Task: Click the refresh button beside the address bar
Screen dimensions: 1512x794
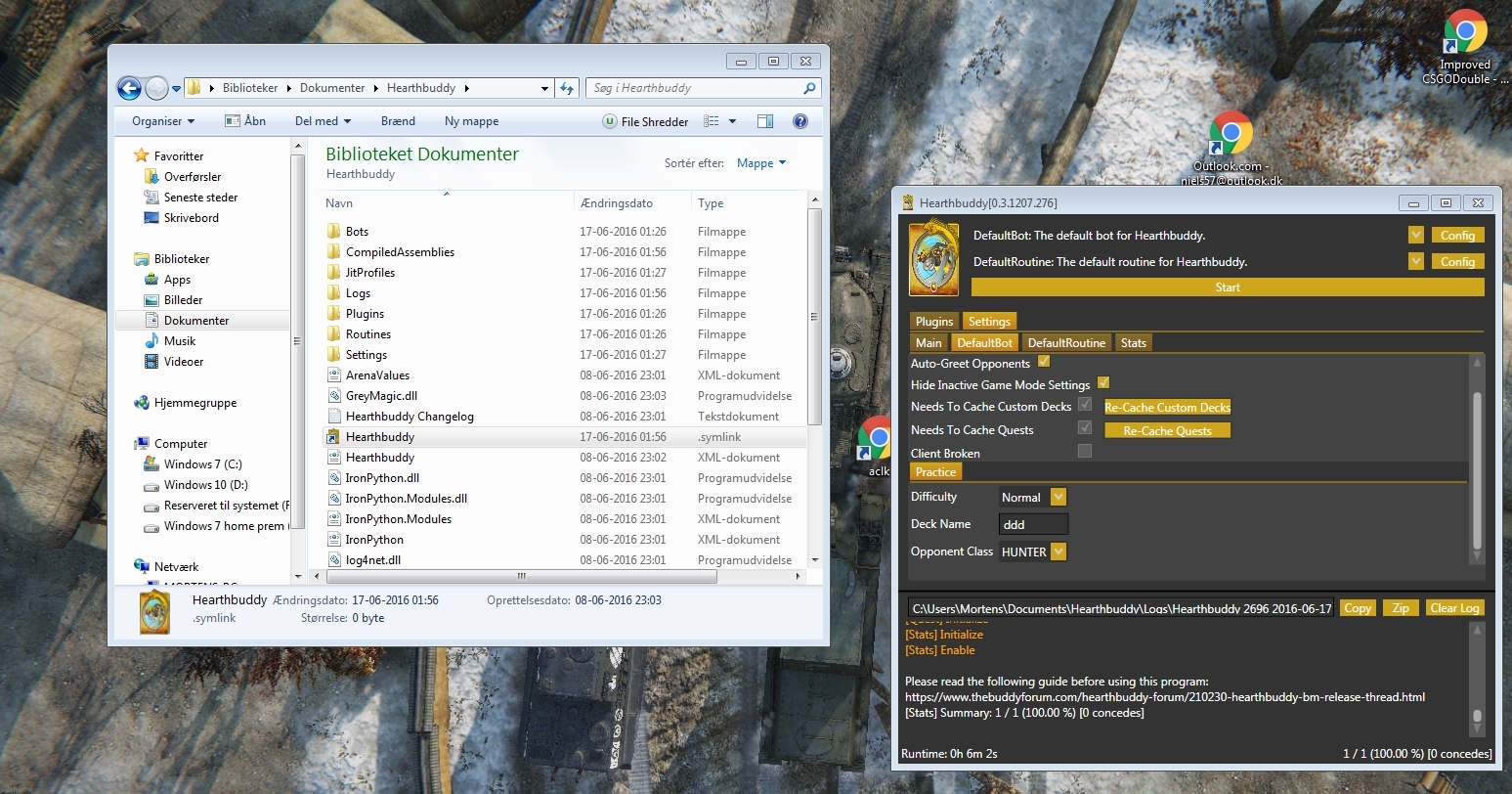Action: (x=567, y=88)
